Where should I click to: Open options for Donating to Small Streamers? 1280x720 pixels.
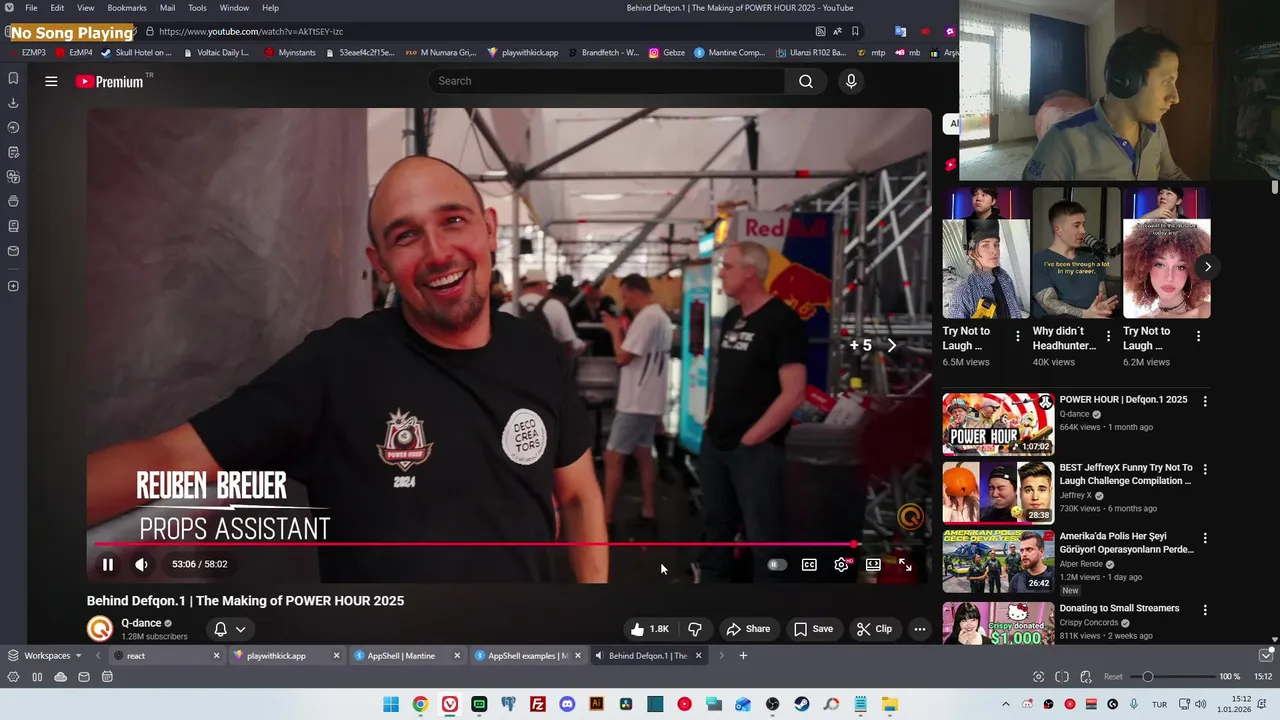(x=1204, y=610)
